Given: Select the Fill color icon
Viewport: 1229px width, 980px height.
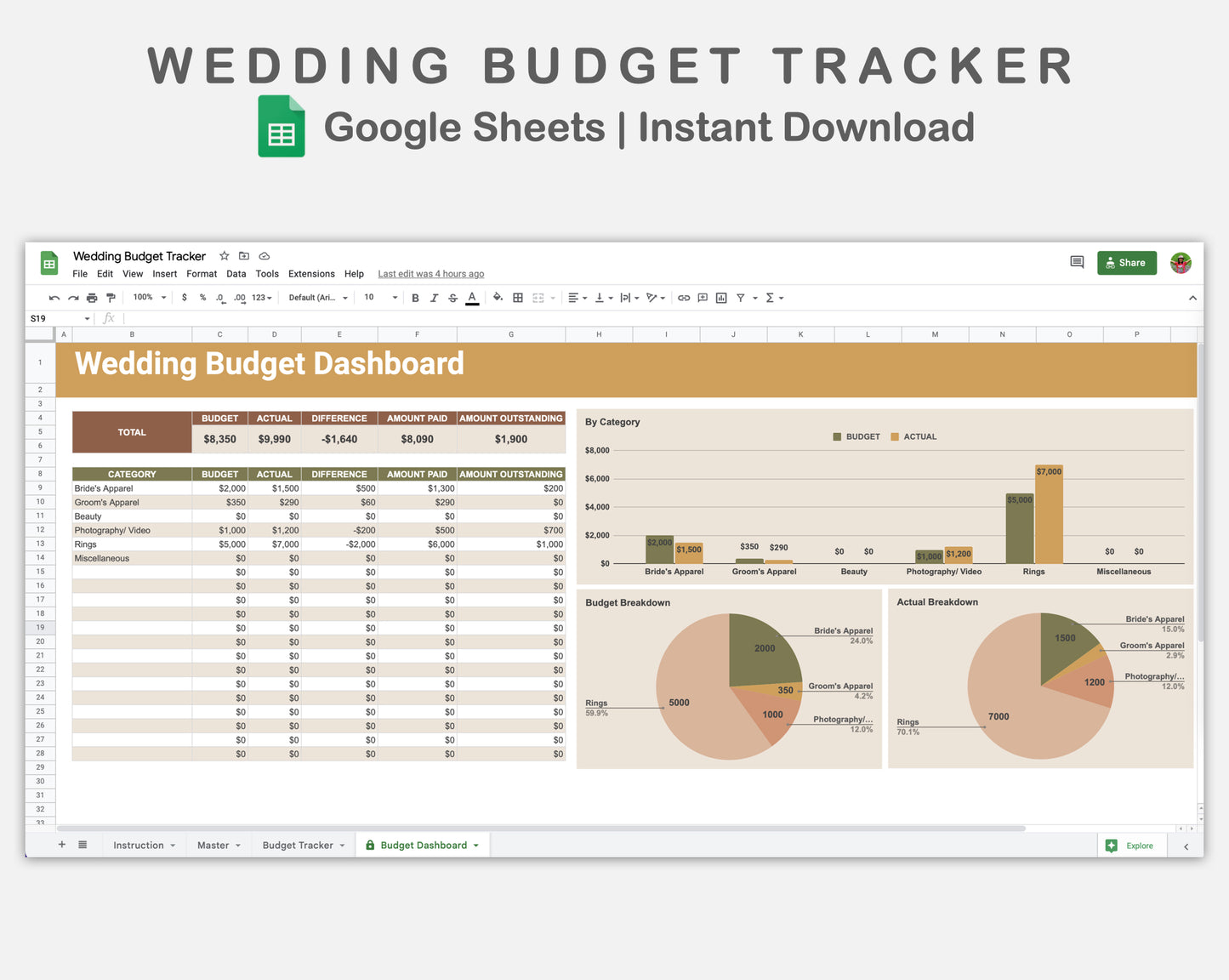Looking at the screenshot, I should (x=498, y=298).
